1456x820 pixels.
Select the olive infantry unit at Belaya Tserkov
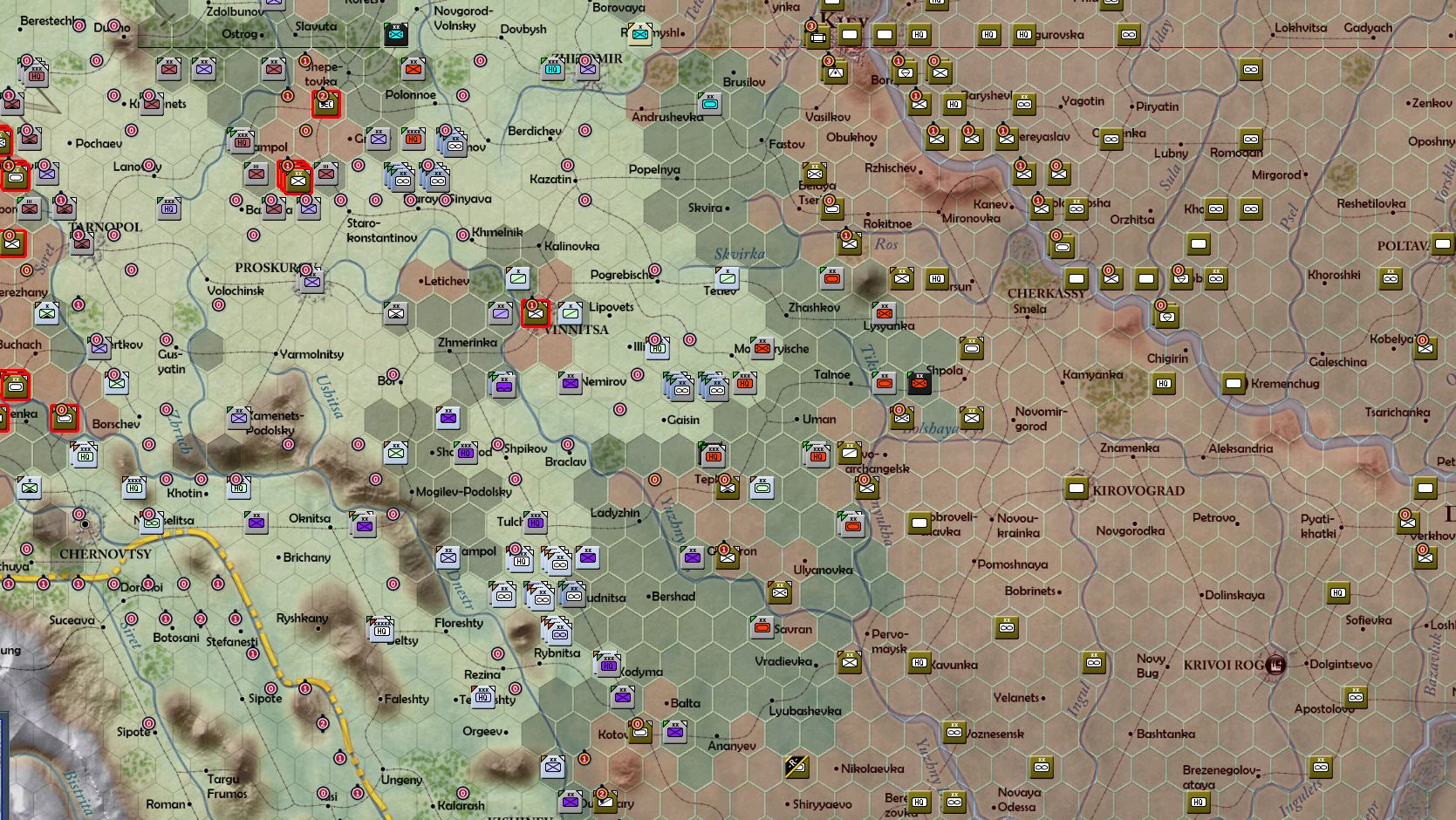tap(815, 174)
